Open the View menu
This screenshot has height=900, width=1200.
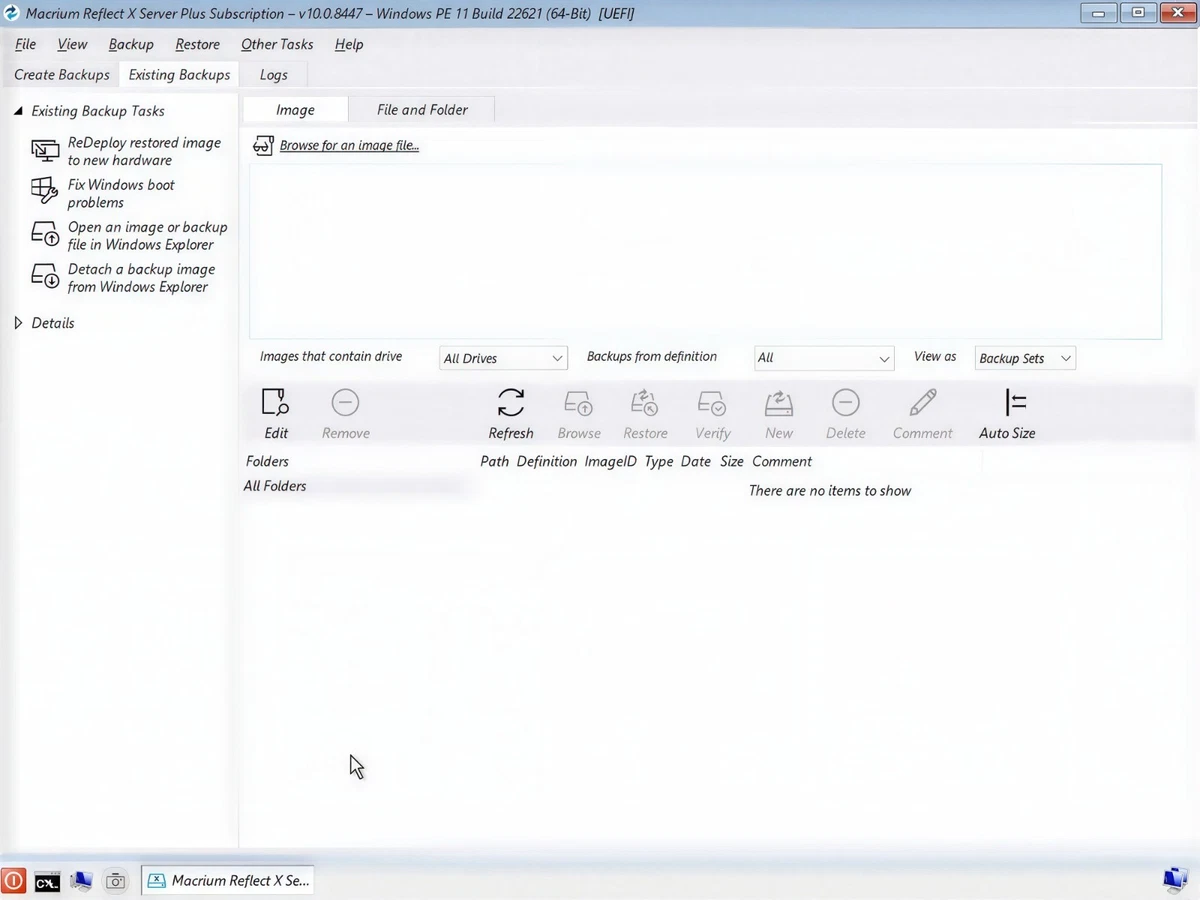point(72,44)
